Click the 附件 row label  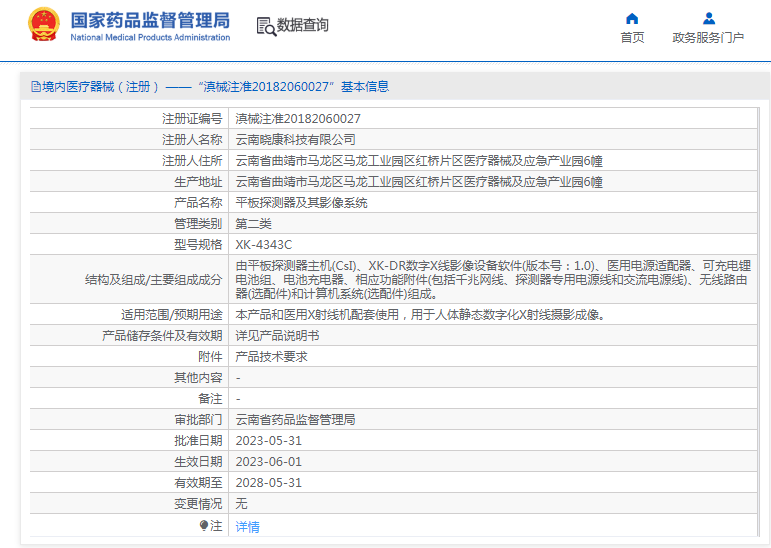click(210, 357)
